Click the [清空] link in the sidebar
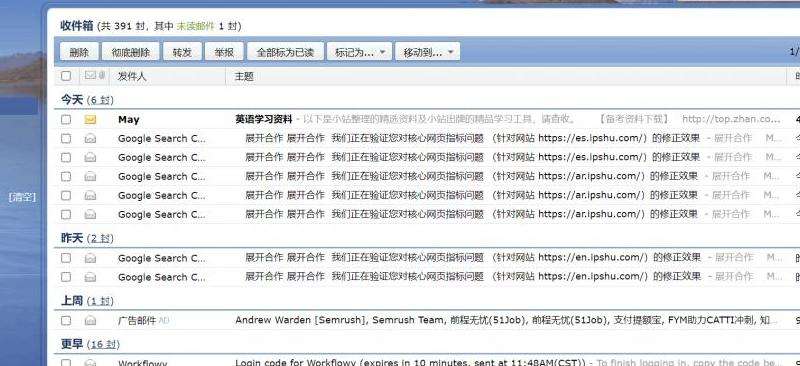800x366 pixels. pos(22,197)
